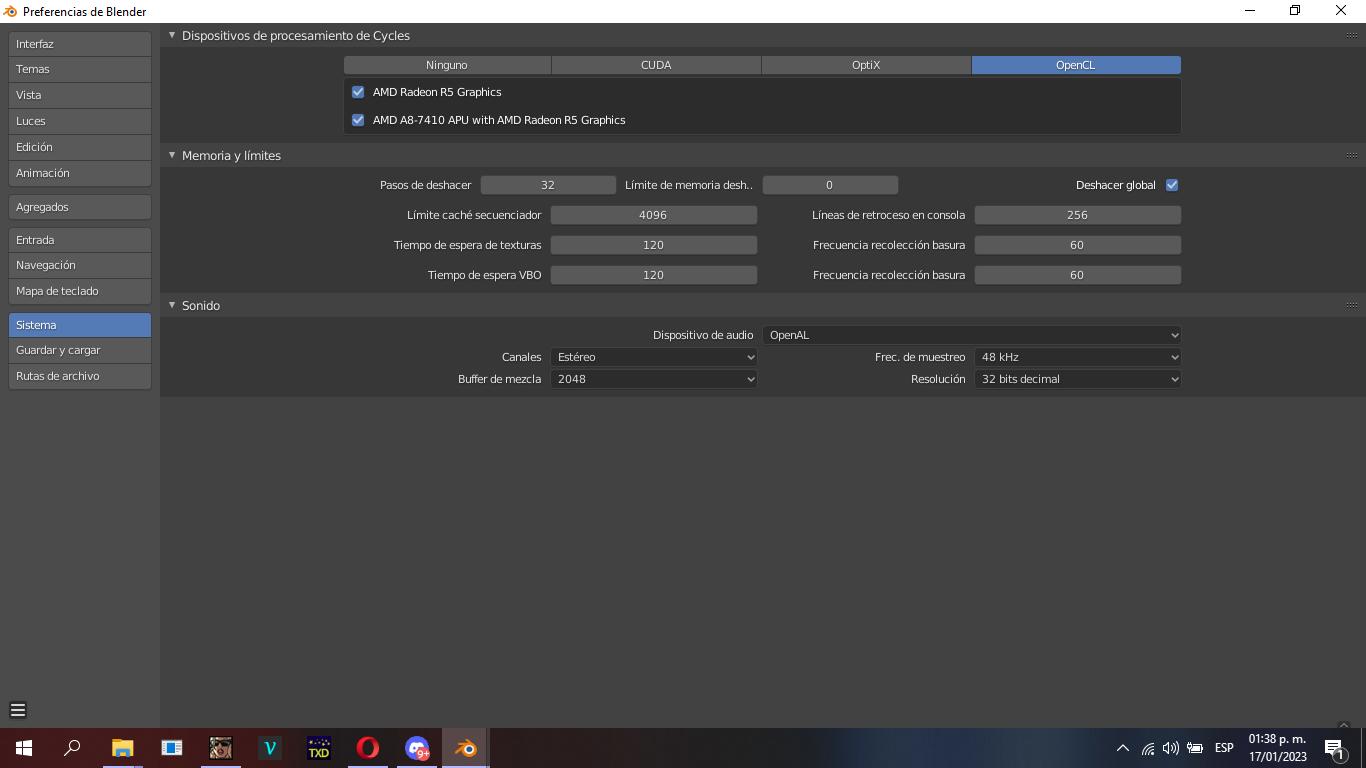Open the Canales dropdown showing Estéreo
Viewport: 1366px width, 768px height.
pyautogui.click(x=654, y=357)
